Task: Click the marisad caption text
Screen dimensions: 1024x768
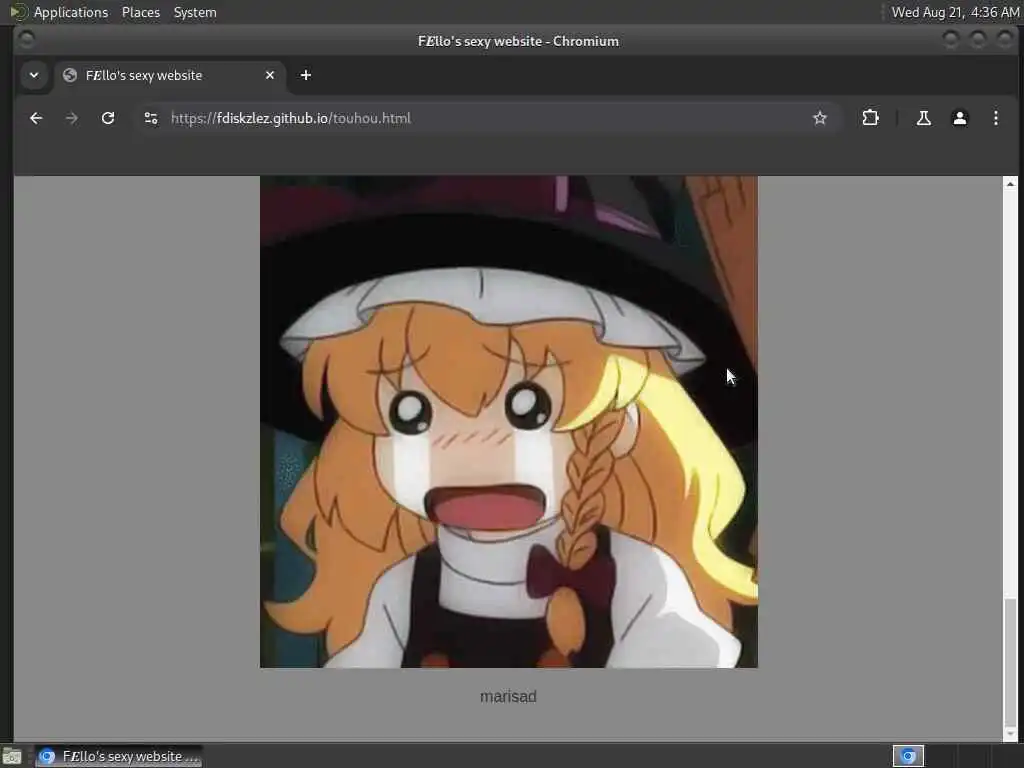Action: point(508,697)
